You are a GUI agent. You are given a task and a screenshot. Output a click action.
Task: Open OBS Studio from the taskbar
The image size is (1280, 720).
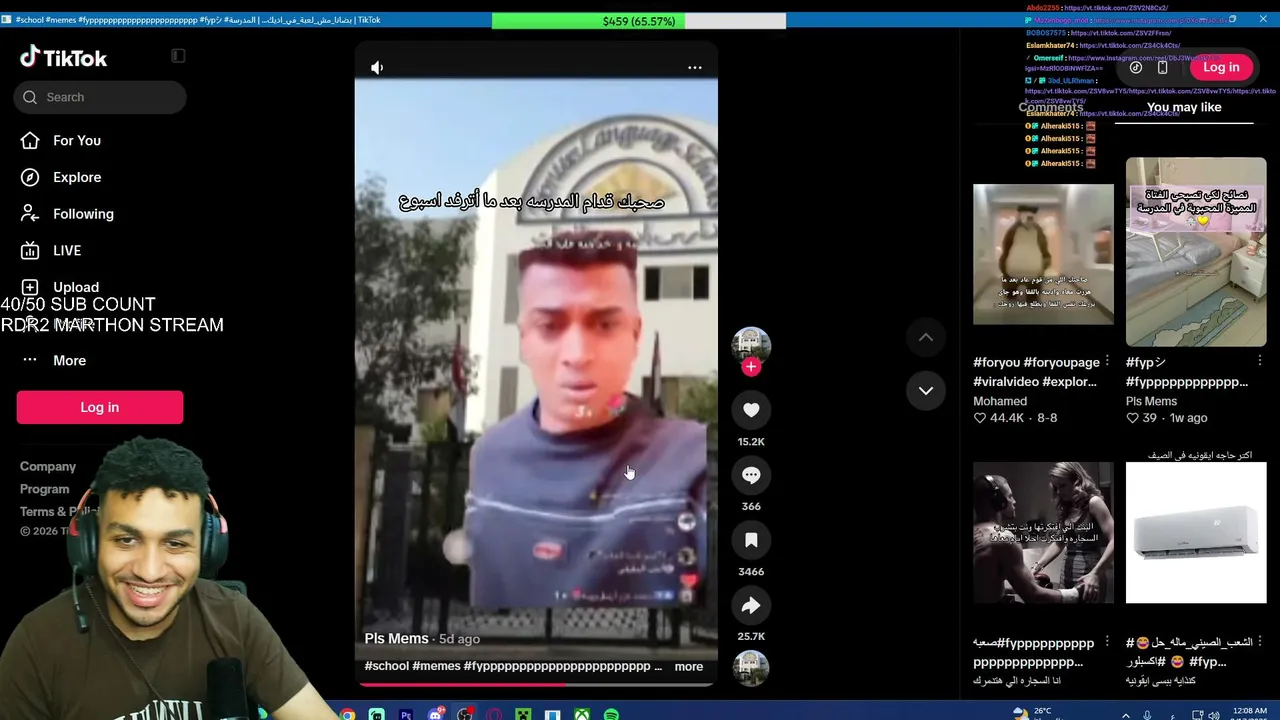click(465, 715)
